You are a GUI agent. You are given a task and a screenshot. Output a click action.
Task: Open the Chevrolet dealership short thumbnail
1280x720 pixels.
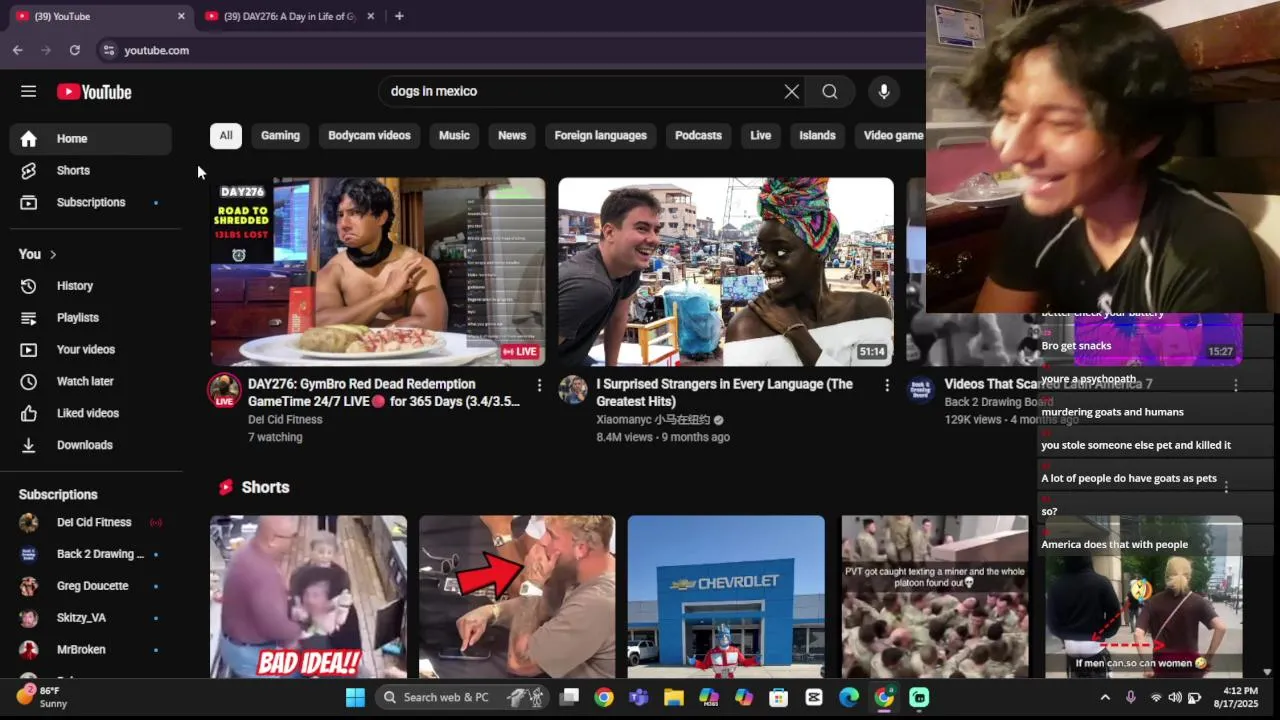point(726,597)
